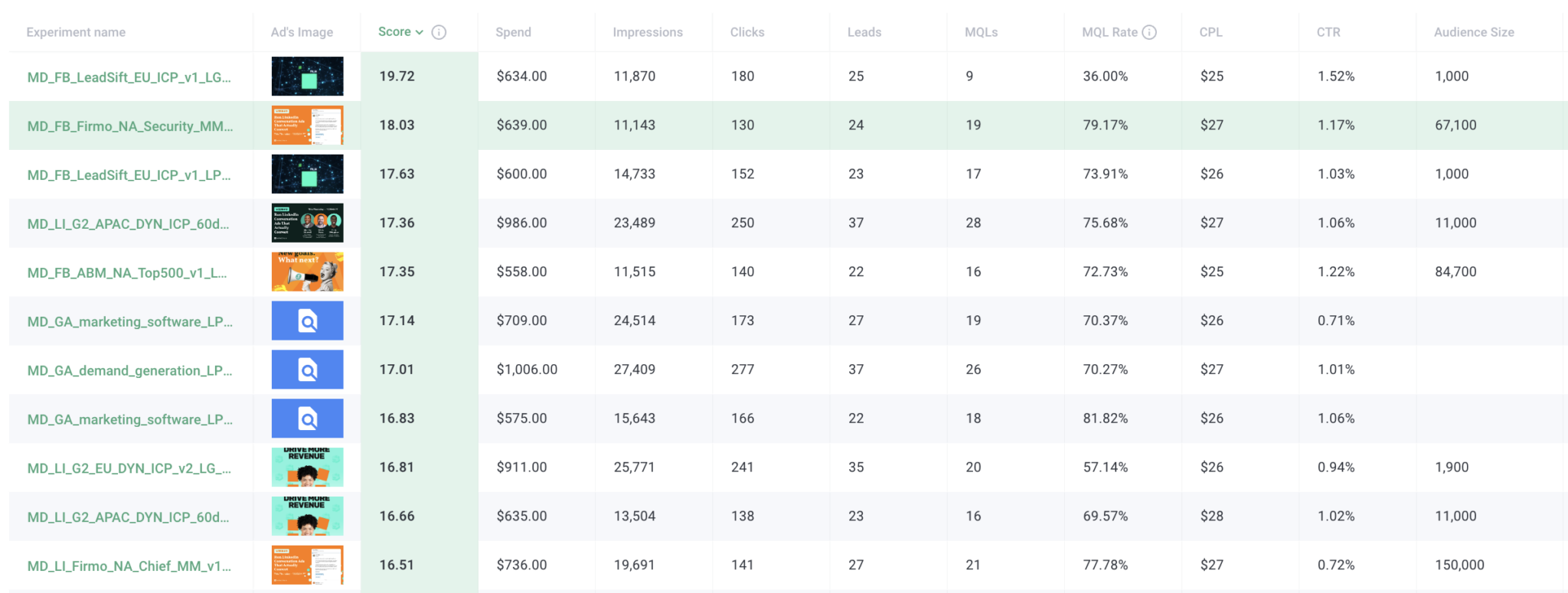The height and width of the screenshot is (593, 1568).
Task: Click the blue magnifier ad icon for MD_GA_marketing_software
Action: click(307, 321)
